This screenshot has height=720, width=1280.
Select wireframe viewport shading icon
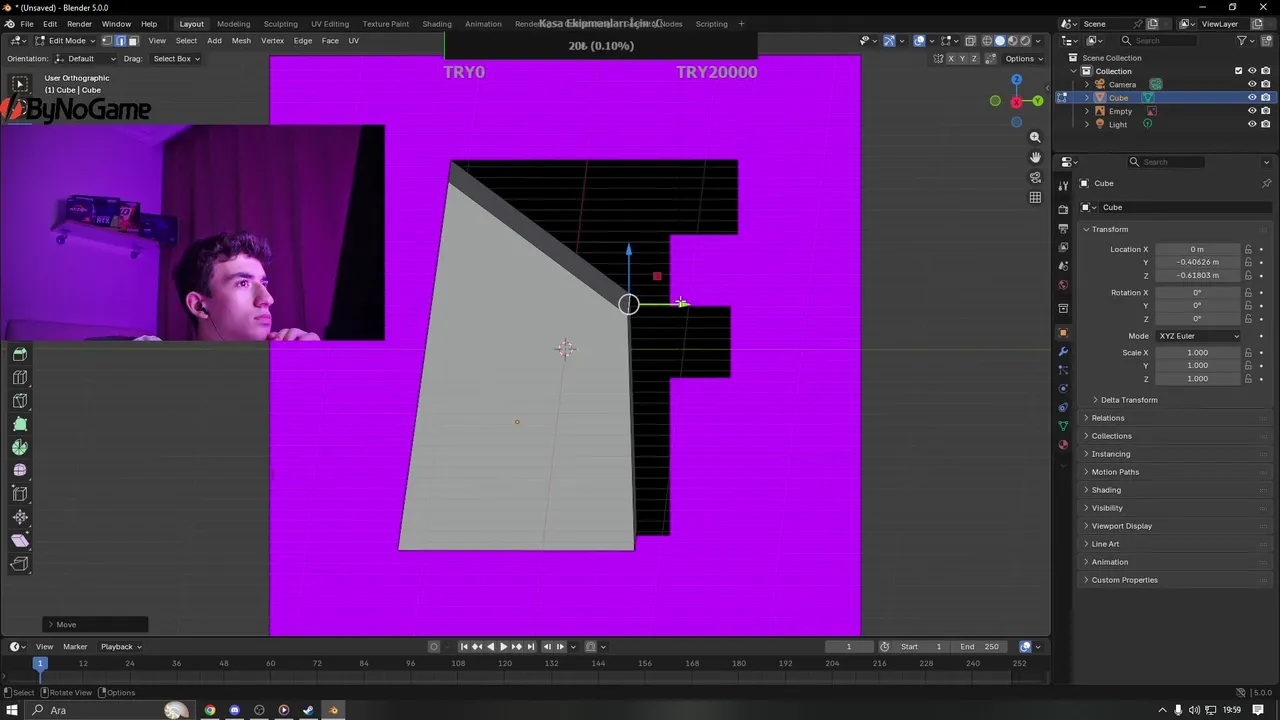(987, 41)
